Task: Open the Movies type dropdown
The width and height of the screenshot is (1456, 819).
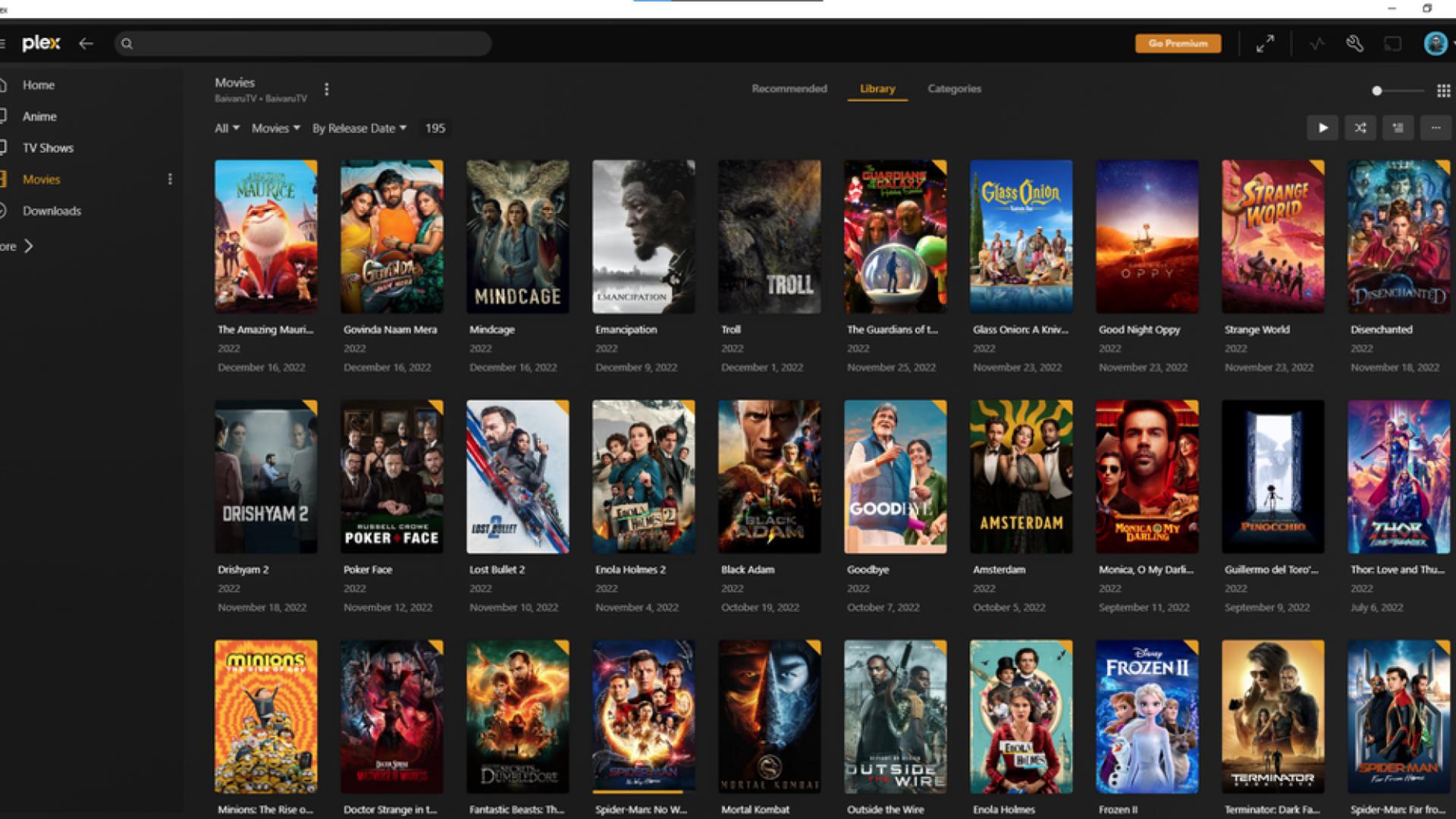Action: 275,128
